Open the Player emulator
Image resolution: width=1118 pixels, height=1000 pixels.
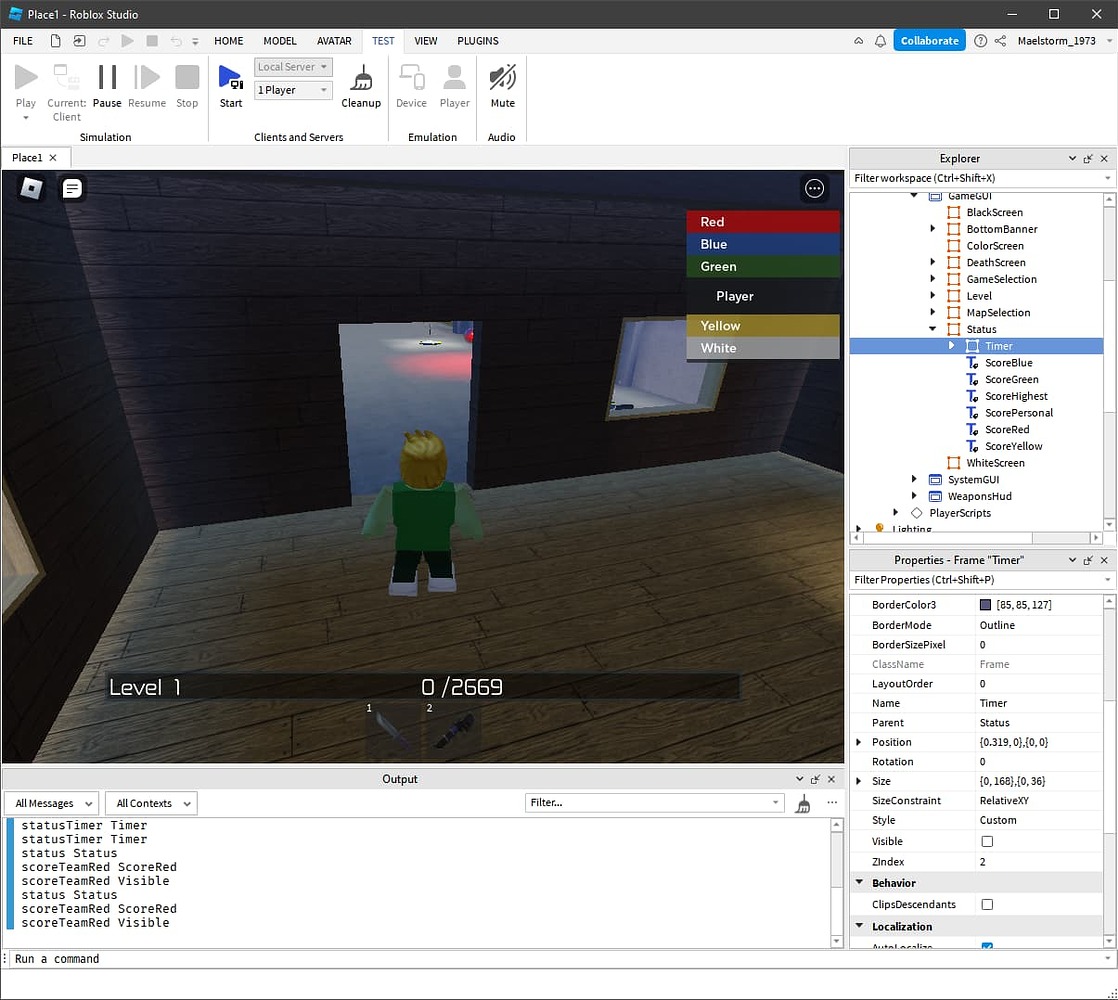coord(454,84)
